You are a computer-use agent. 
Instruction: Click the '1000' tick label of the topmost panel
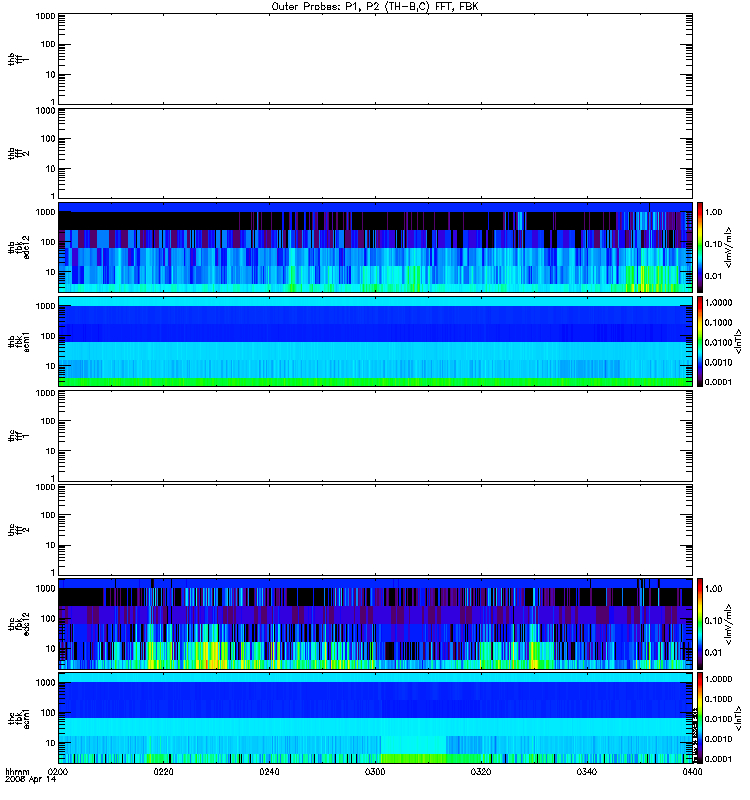point(45,16)
